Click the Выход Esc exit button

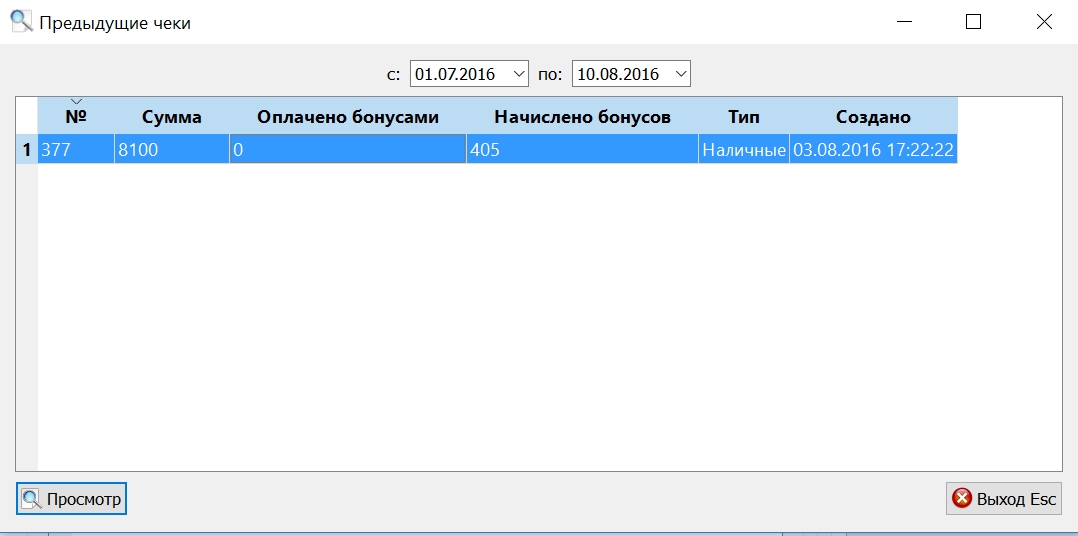click(1004, 499)
